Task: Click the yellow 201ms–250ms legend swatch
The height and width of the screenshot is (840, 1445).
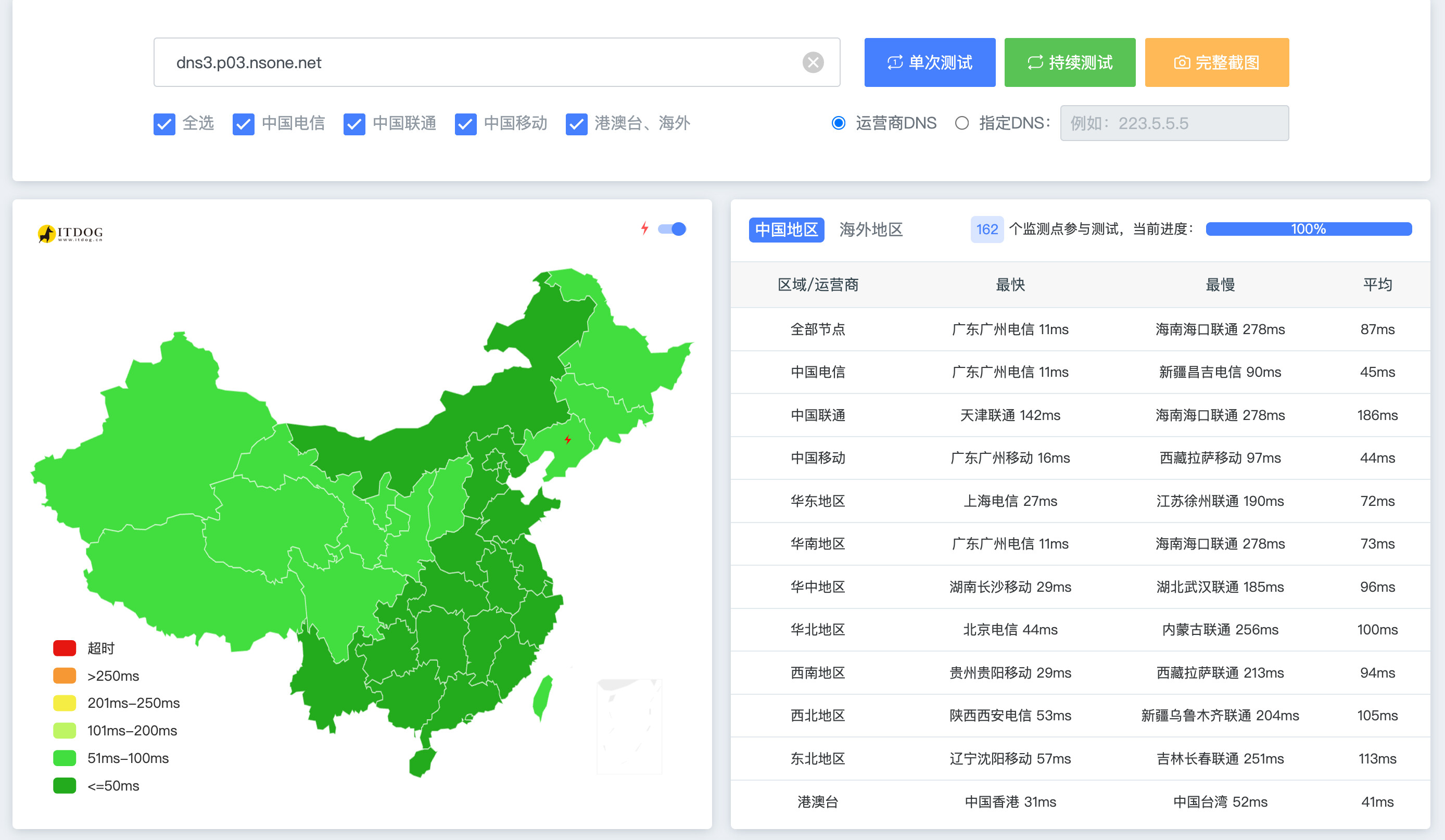Action: (x=64, y=703)
